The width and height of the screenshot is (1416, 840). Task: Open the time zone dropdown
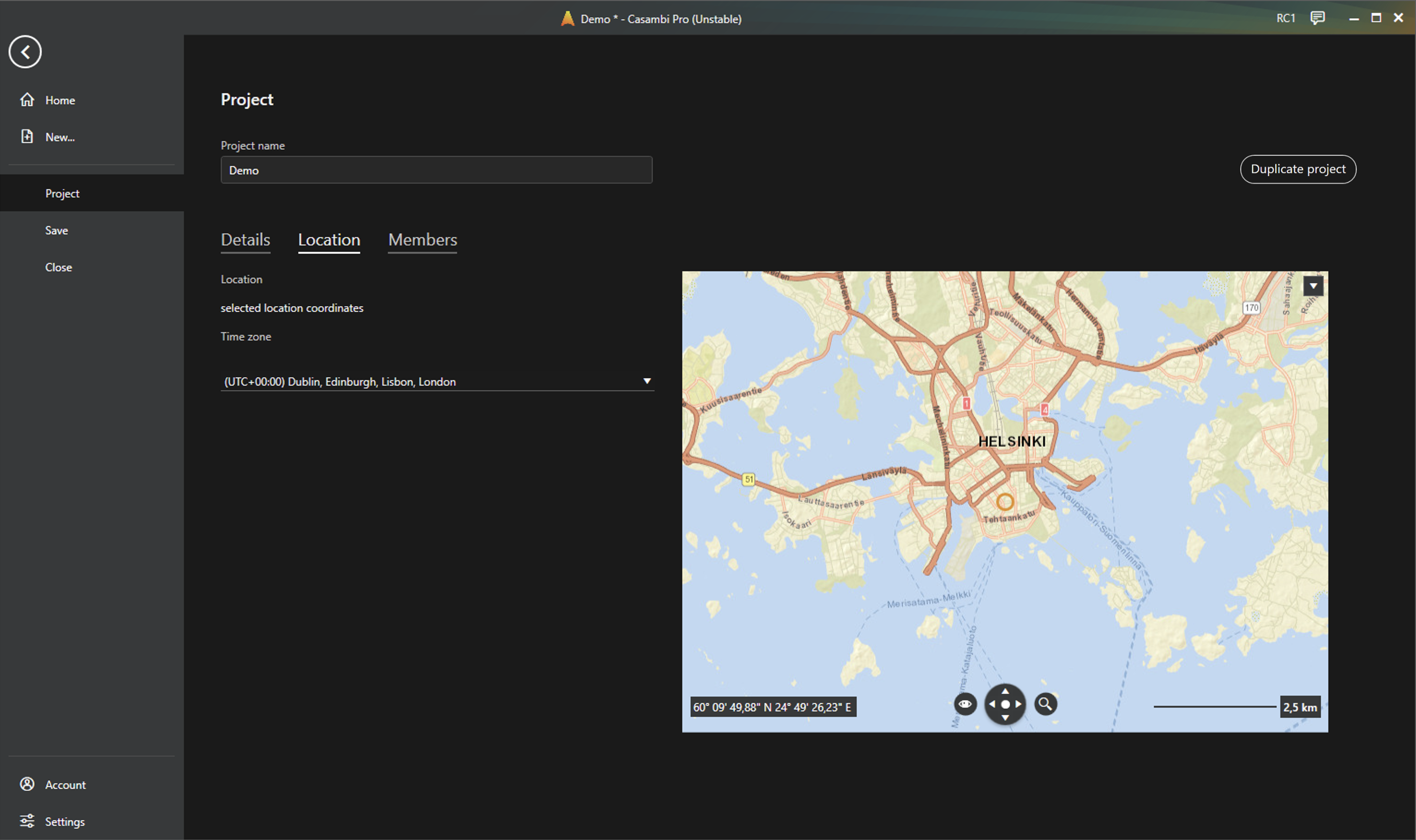tap(647, 381)
